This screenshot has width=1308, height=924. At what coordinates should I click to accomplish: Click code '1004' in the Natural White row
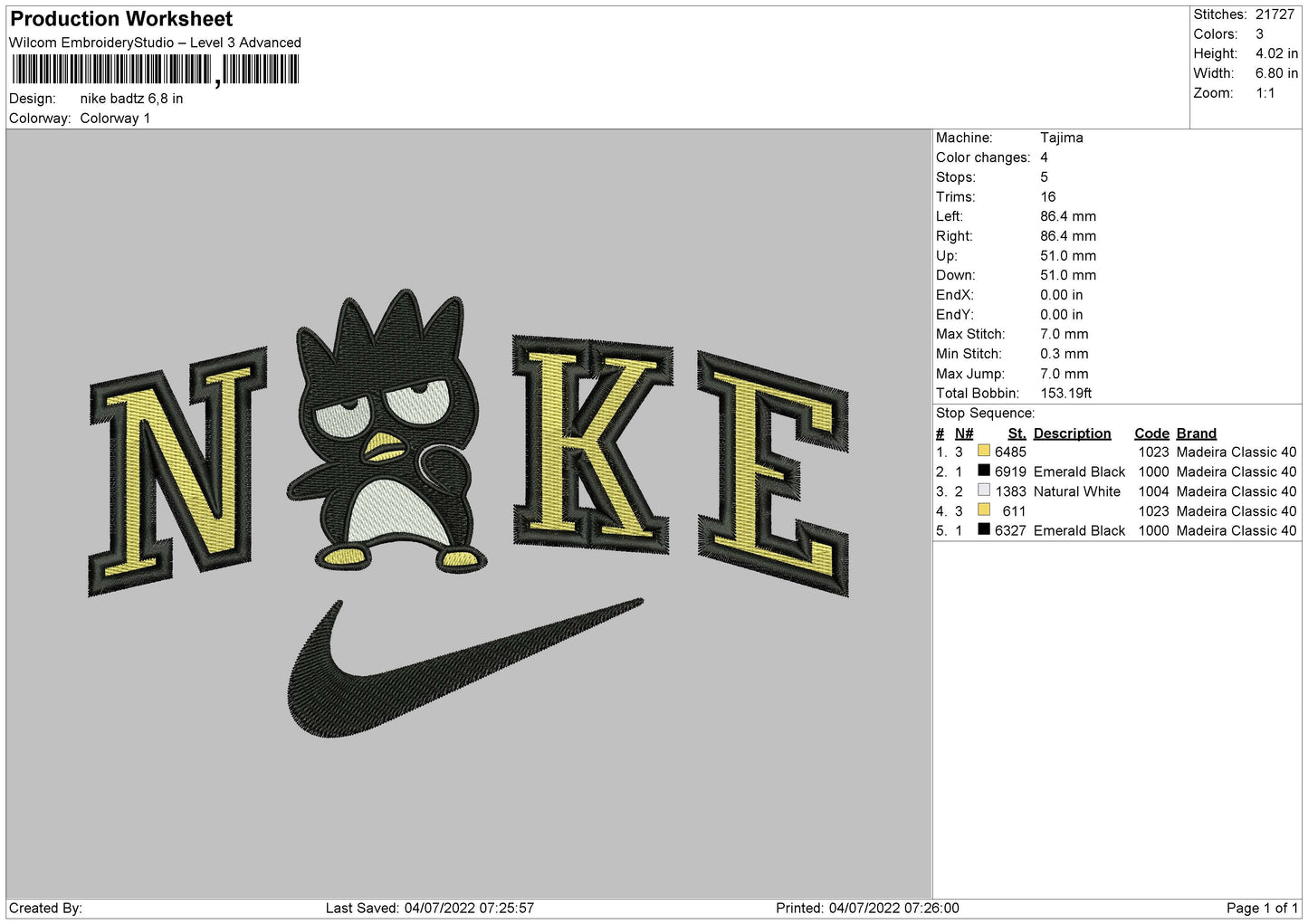coord(1153,491)
